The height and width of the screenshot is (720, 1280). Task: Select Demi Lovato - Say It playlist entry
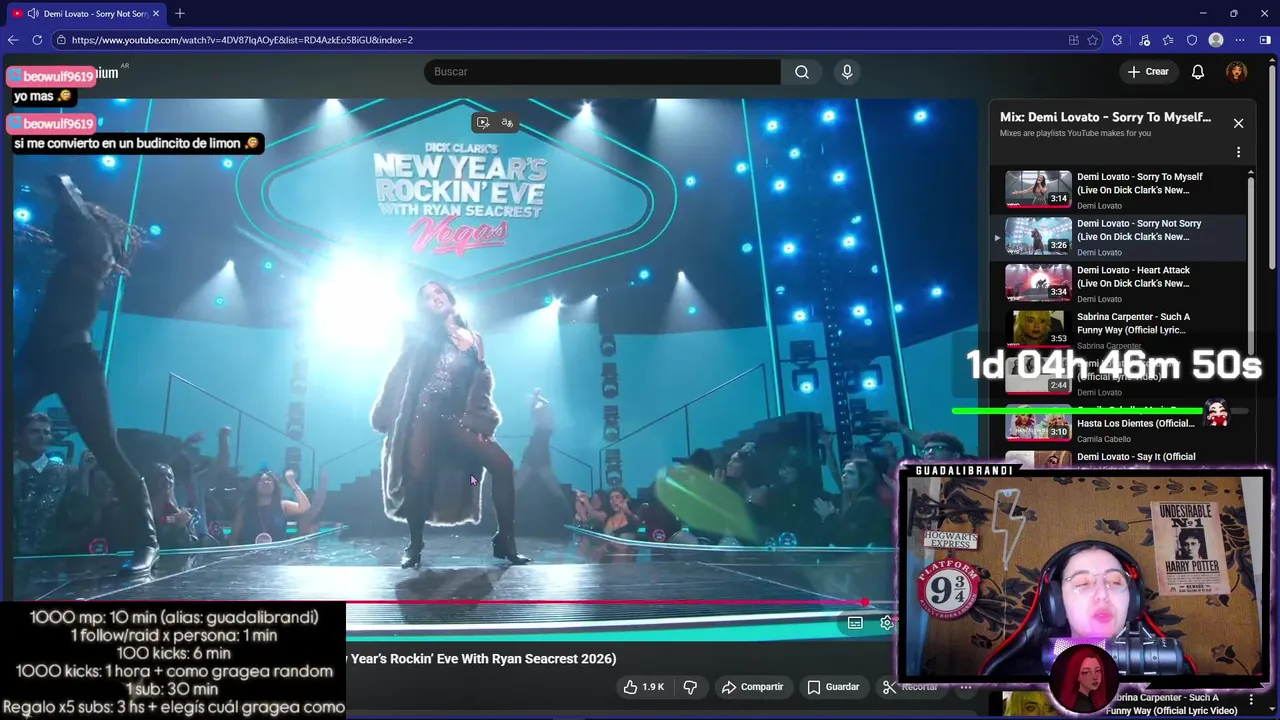(x=1136, y=457)
